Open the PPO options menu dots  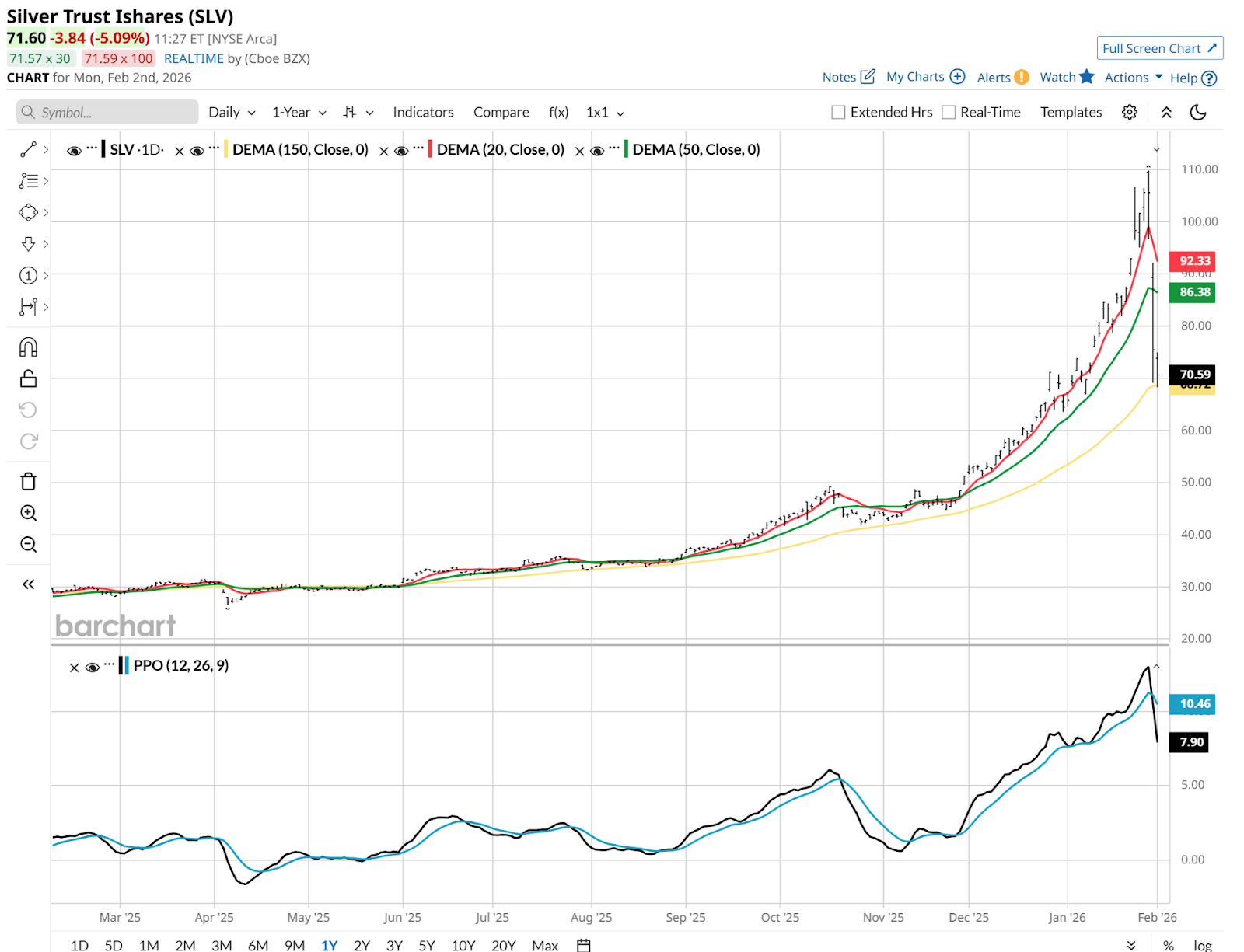coord(109,663)
